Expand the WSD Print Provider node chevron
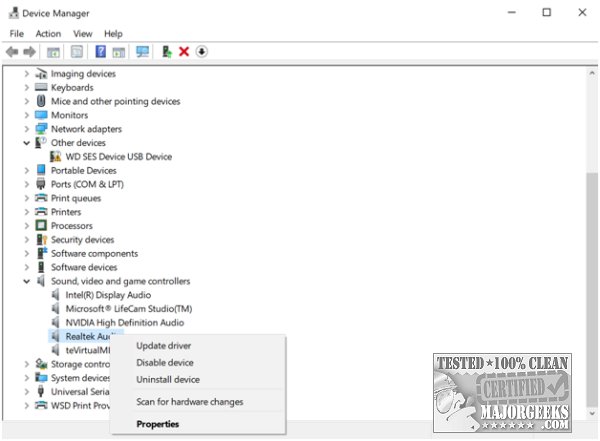 click(x=26, y=405)
